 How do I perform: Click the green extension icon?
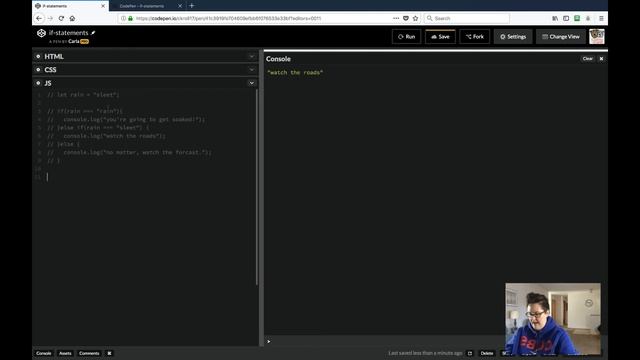tap(577, 18)
